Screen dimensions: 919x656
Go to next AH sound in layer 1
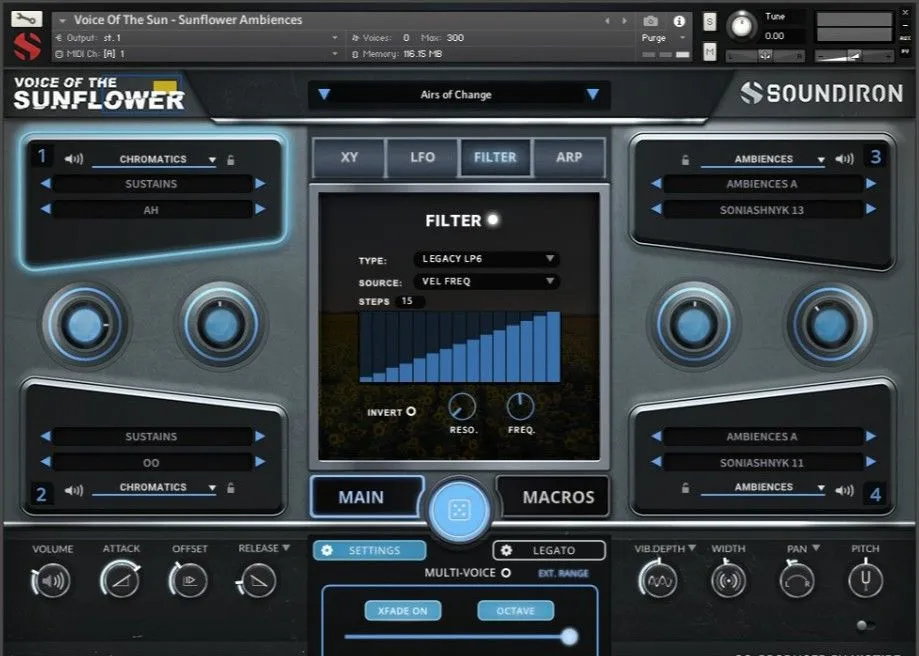pos(260,209)
